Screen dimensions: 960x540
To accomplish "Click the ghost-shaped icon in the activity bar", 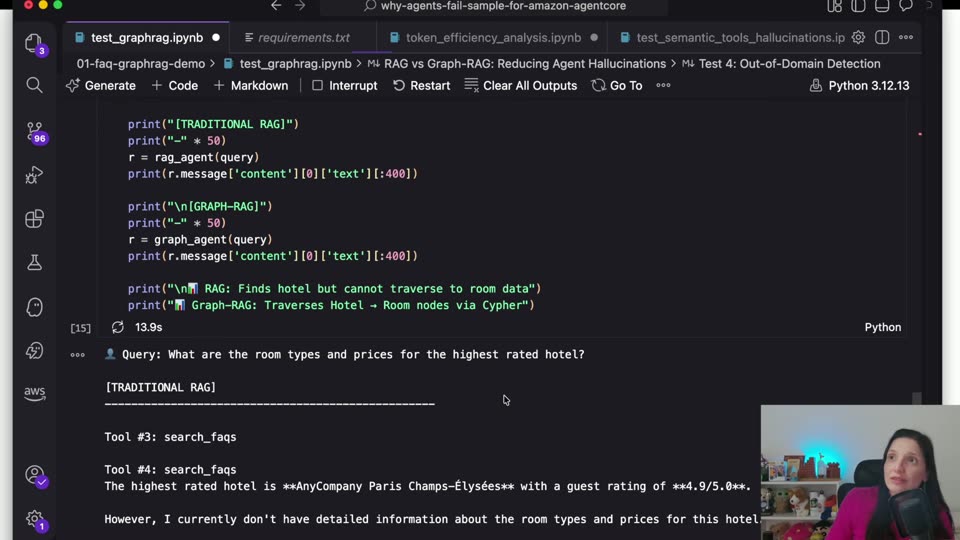I will 34,307.
